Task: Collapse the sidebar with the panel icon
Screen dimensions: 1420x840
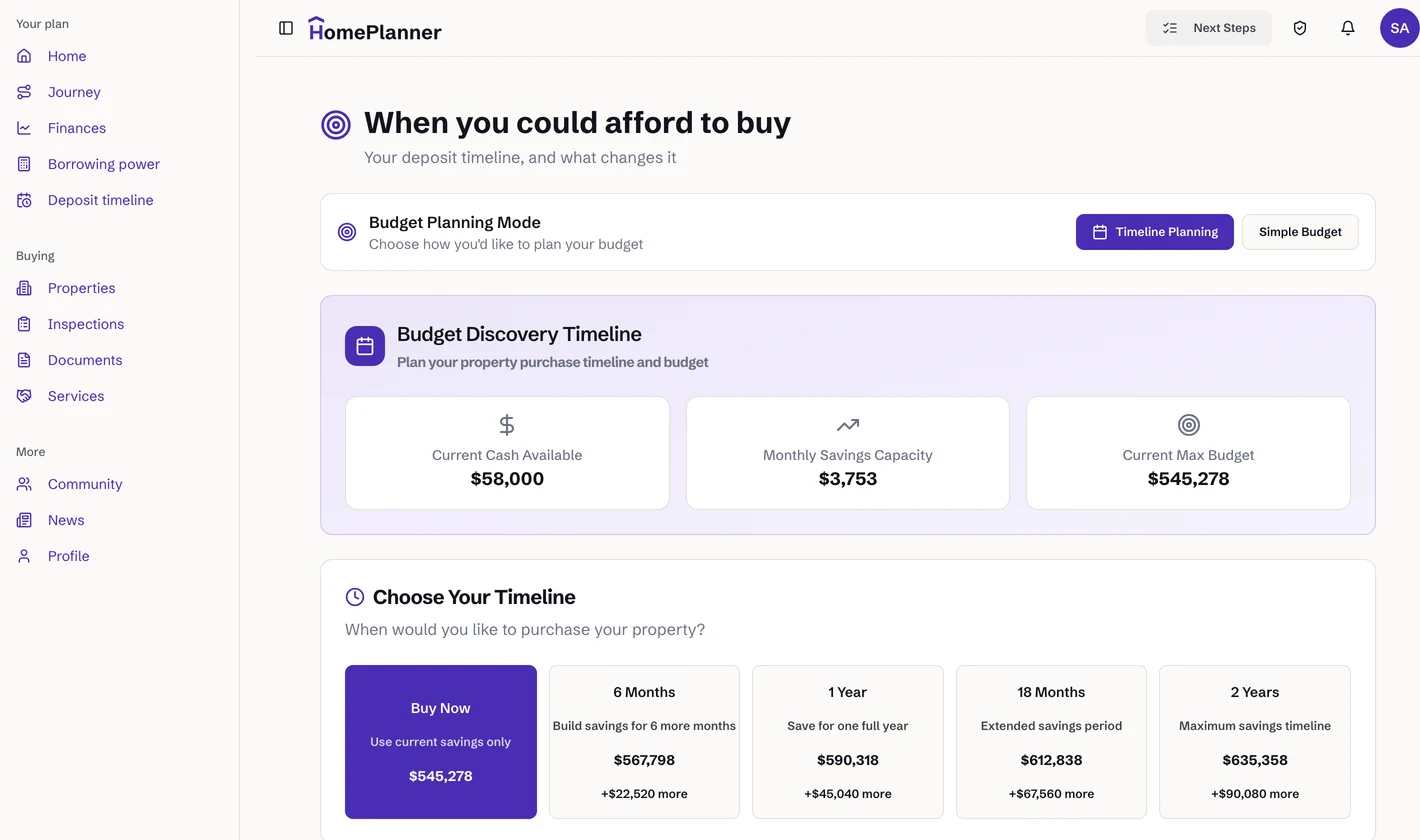Action: click(286, 28)
